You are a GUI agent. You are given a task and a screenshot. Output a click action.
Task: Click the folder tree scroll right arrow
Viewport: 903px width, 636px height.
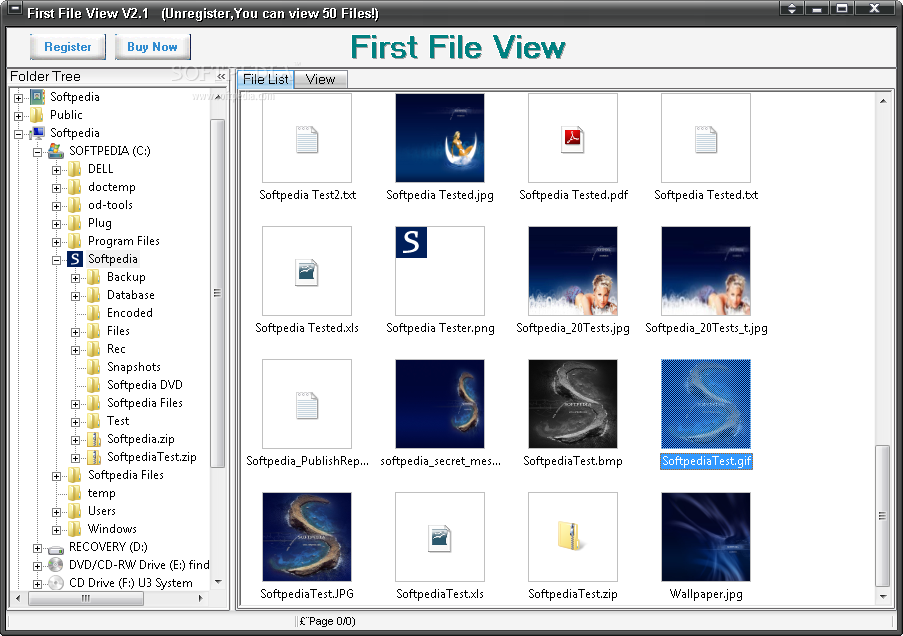click(x=200, y=599)
